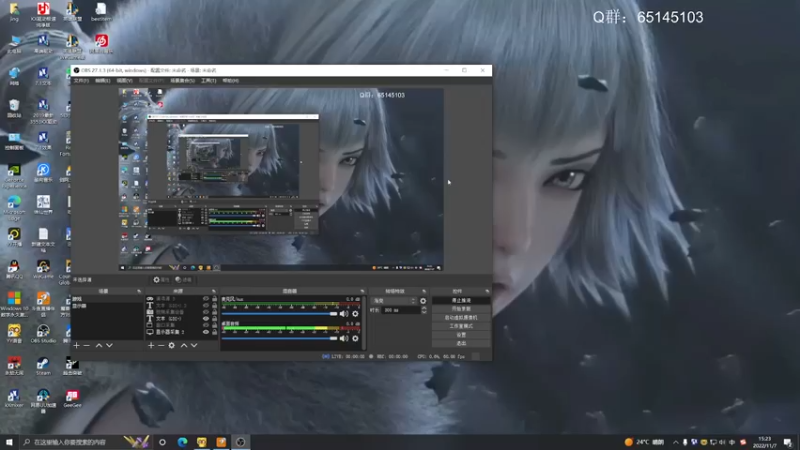Click the OBS icon on the taskbar

[x=240, y=442]
